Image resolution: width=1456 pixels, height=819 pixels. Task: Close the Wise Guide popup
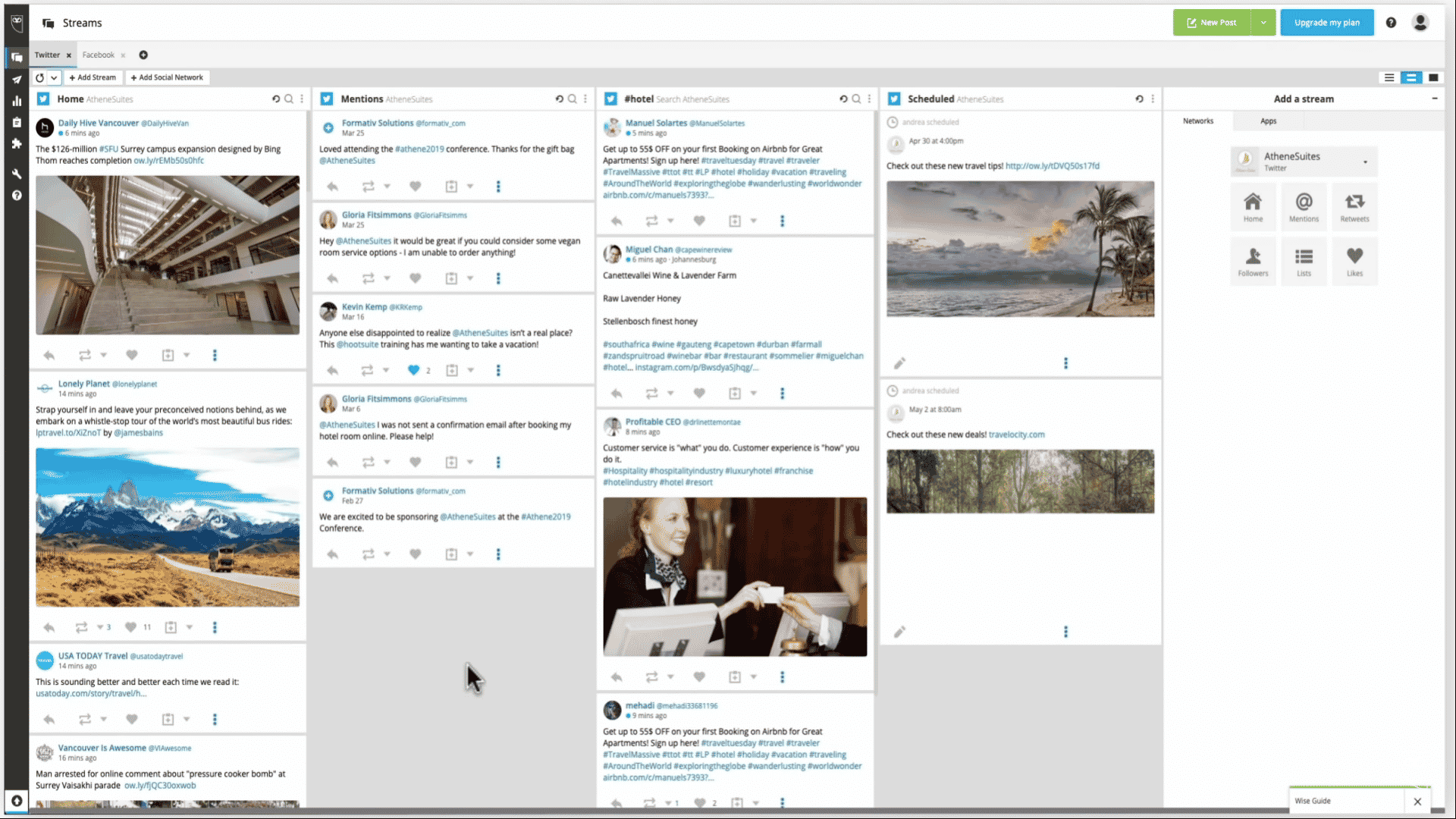point(1417,801)
